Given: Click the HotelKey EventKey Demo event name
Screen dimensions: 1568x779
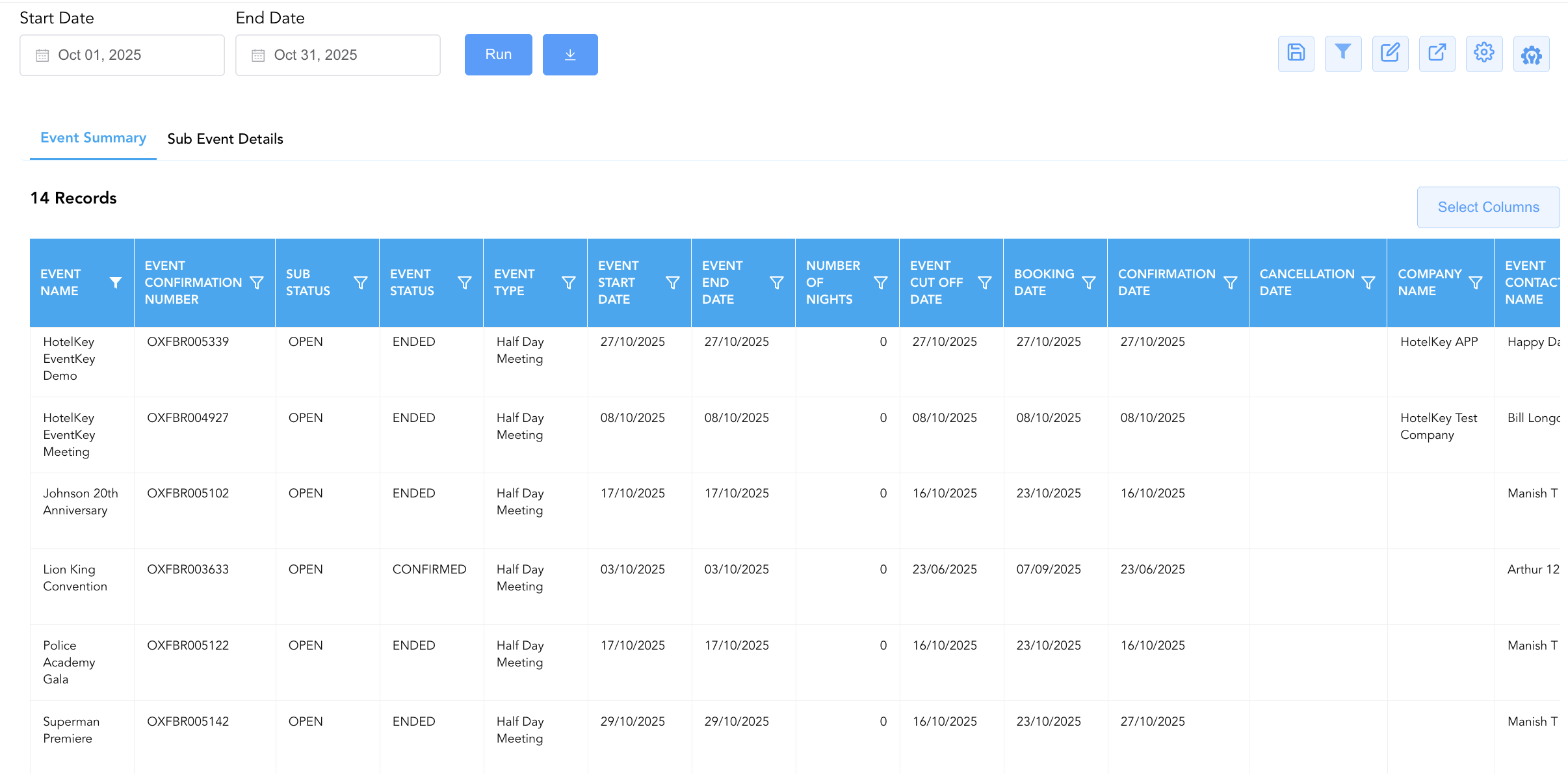Looking at the screenshot, I should (x=69, y=358).
